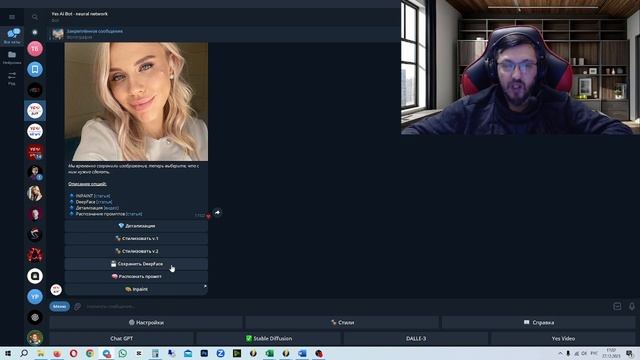This screenshot has height=360, width=640.
Task: Open the Telegram hamburger main menu
Action: click(x=12, y=17)
